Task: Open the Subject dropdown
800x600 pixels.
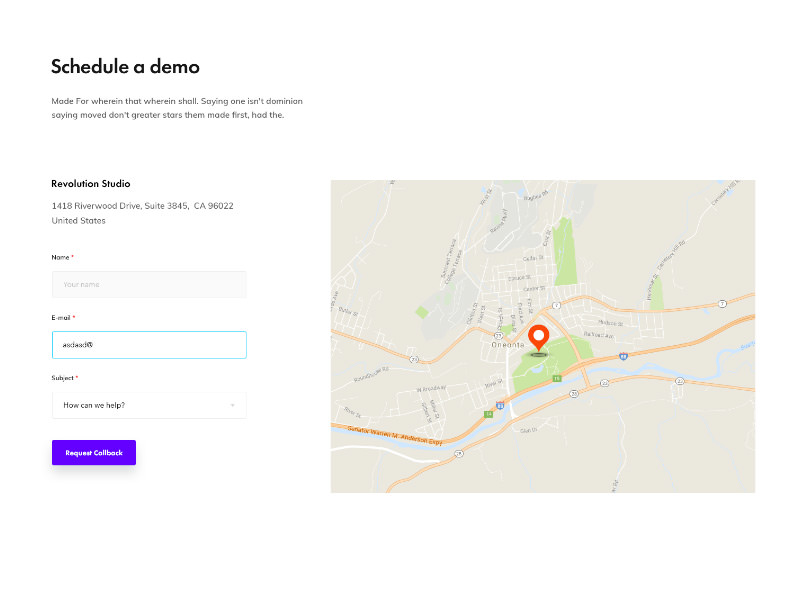Action: (149, 405)
